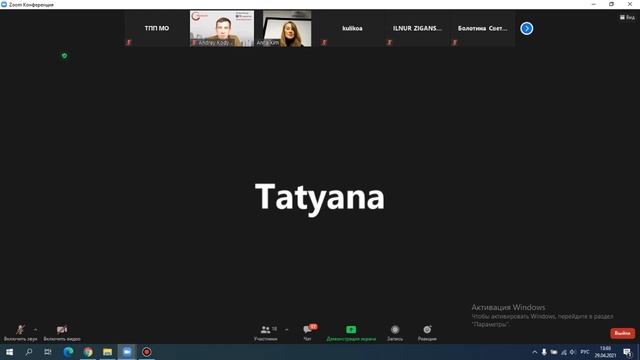Screen dimensions: 640x360
Task: Start Демонстрация экрана screen share
Action: click(351, 333)
